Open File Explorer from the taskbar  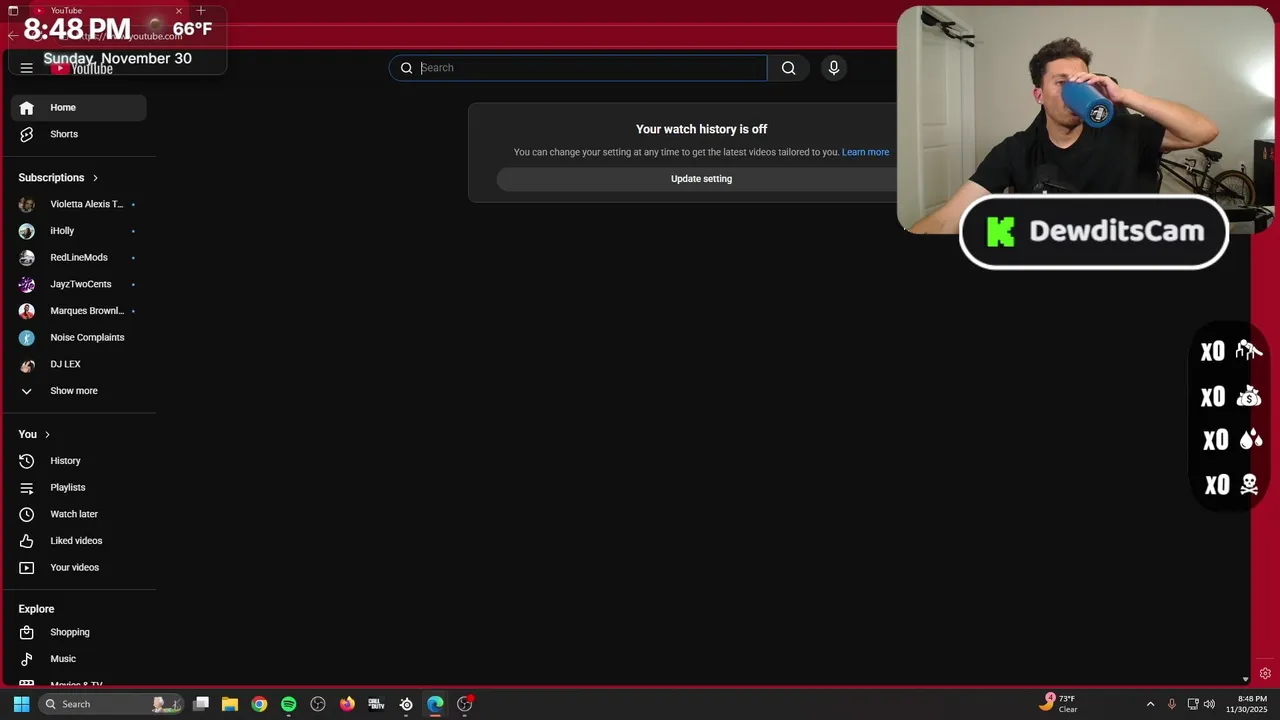coord(230,704)
